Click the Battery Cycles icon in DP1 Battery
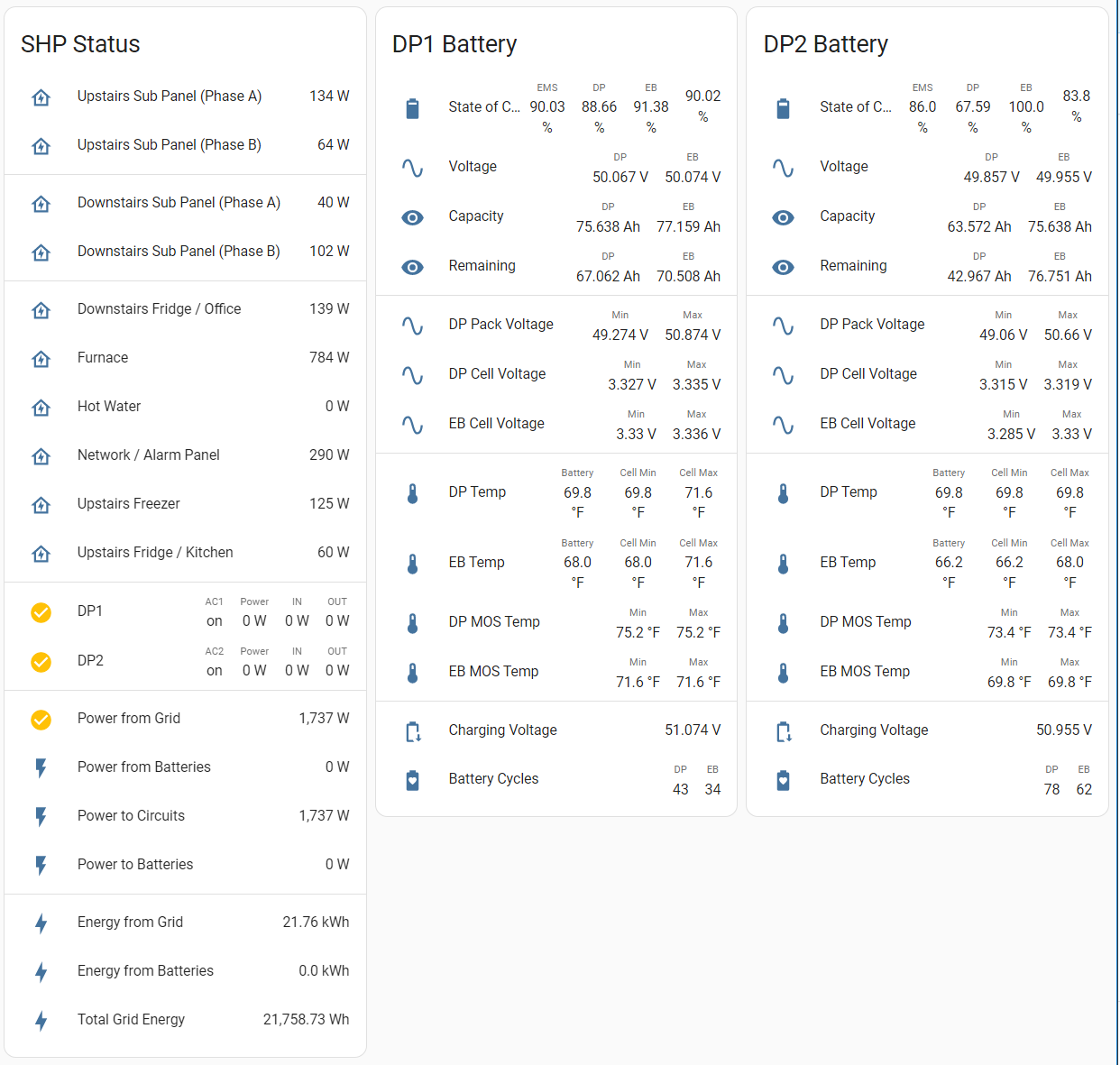 click(412, 780)
